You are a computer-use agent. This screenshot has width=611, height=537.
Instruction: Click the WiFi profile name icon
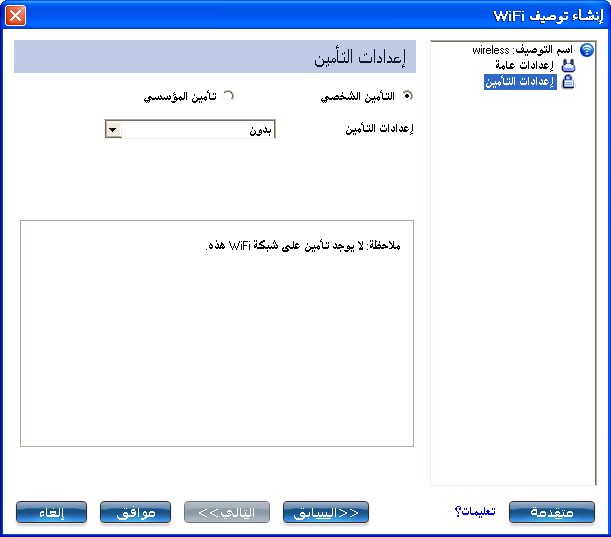pos(586,50)
